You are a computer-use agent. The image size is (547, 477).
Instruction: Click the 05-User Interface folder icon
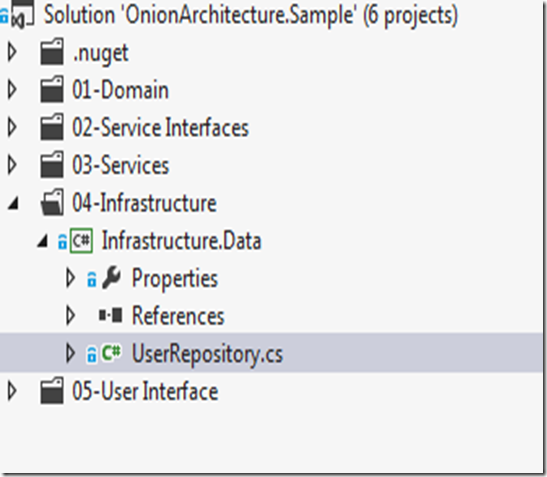pos(52,391)
